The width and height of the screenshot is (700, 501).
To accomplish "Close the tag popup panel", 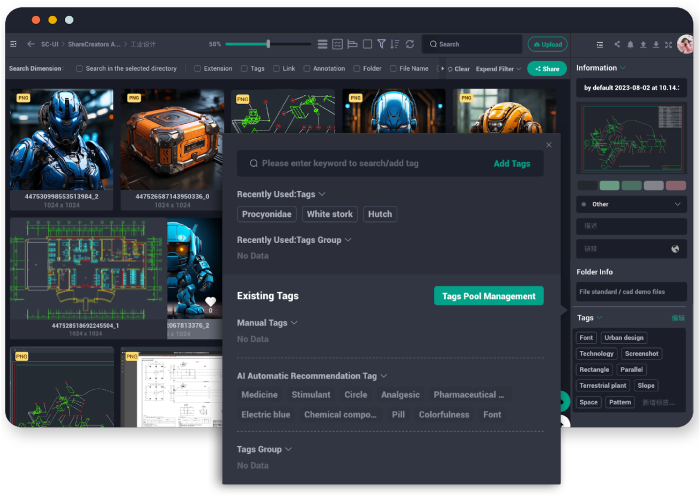I will 548,145.
